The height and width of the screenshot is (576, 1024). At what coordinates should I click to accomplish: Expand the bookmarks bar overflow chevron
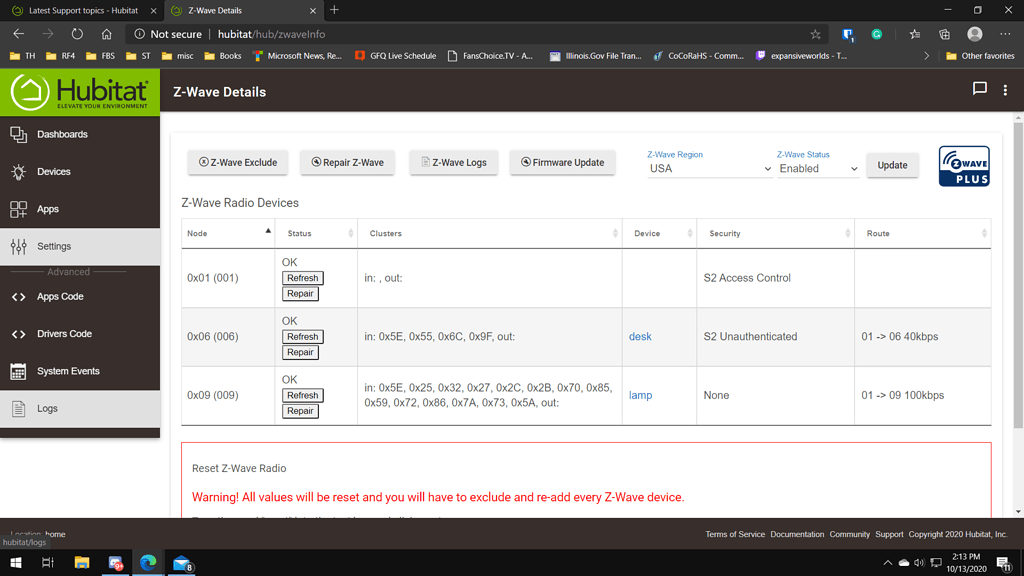click(926, 56)
